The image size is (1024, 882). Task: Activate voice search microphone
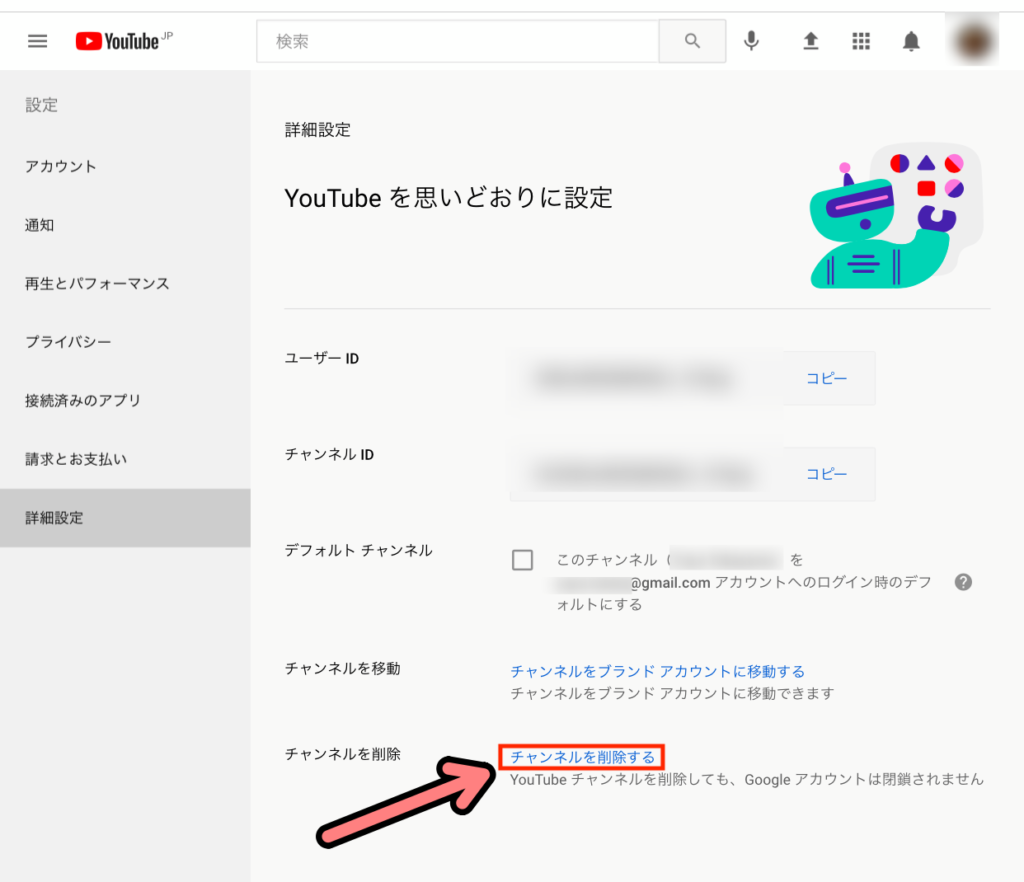click(x=751, y=41)
